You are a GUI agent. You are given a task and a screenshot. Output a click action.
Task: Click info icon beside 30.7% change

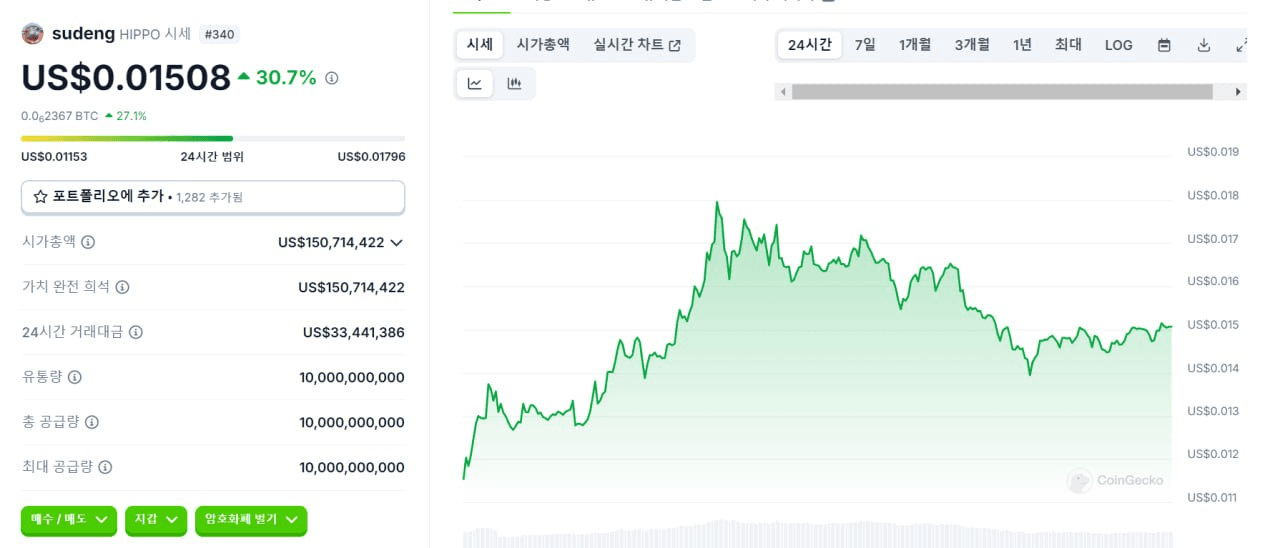pos(332,78)
